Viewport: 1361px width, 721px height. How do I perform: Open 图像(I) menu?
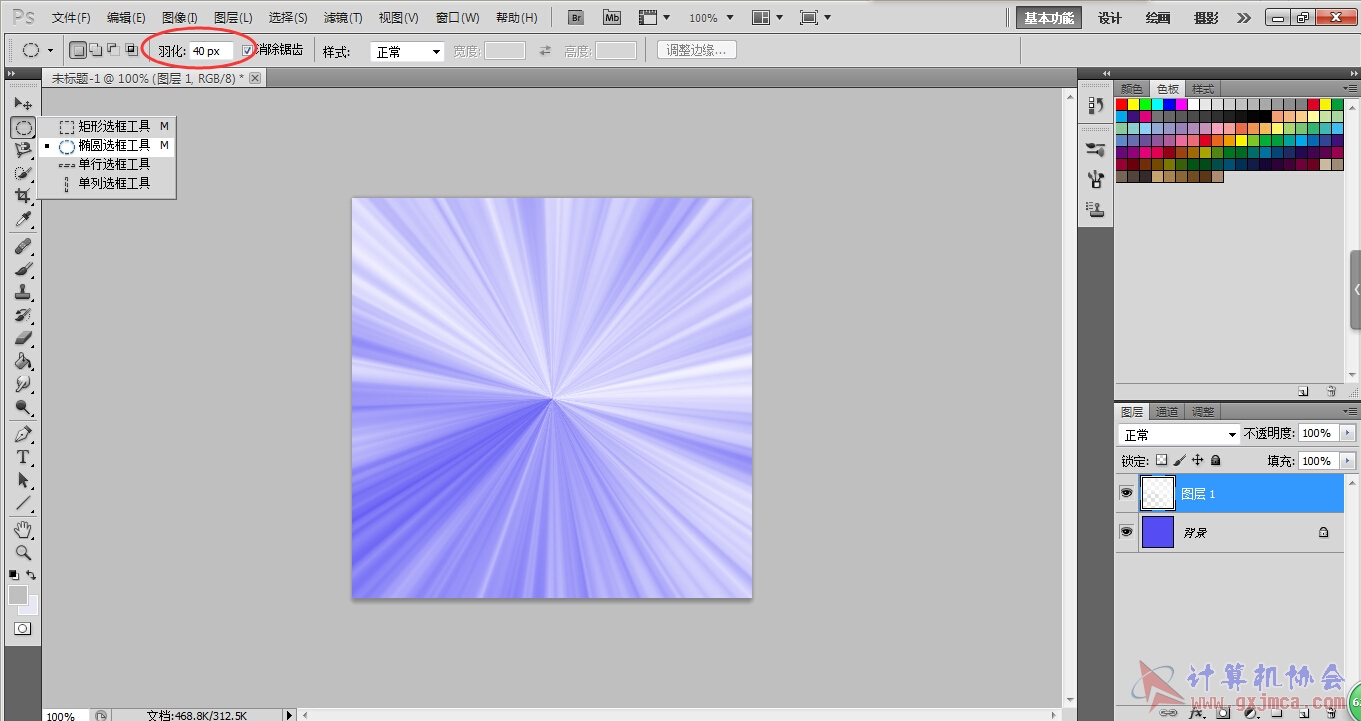tap(180, 18)
